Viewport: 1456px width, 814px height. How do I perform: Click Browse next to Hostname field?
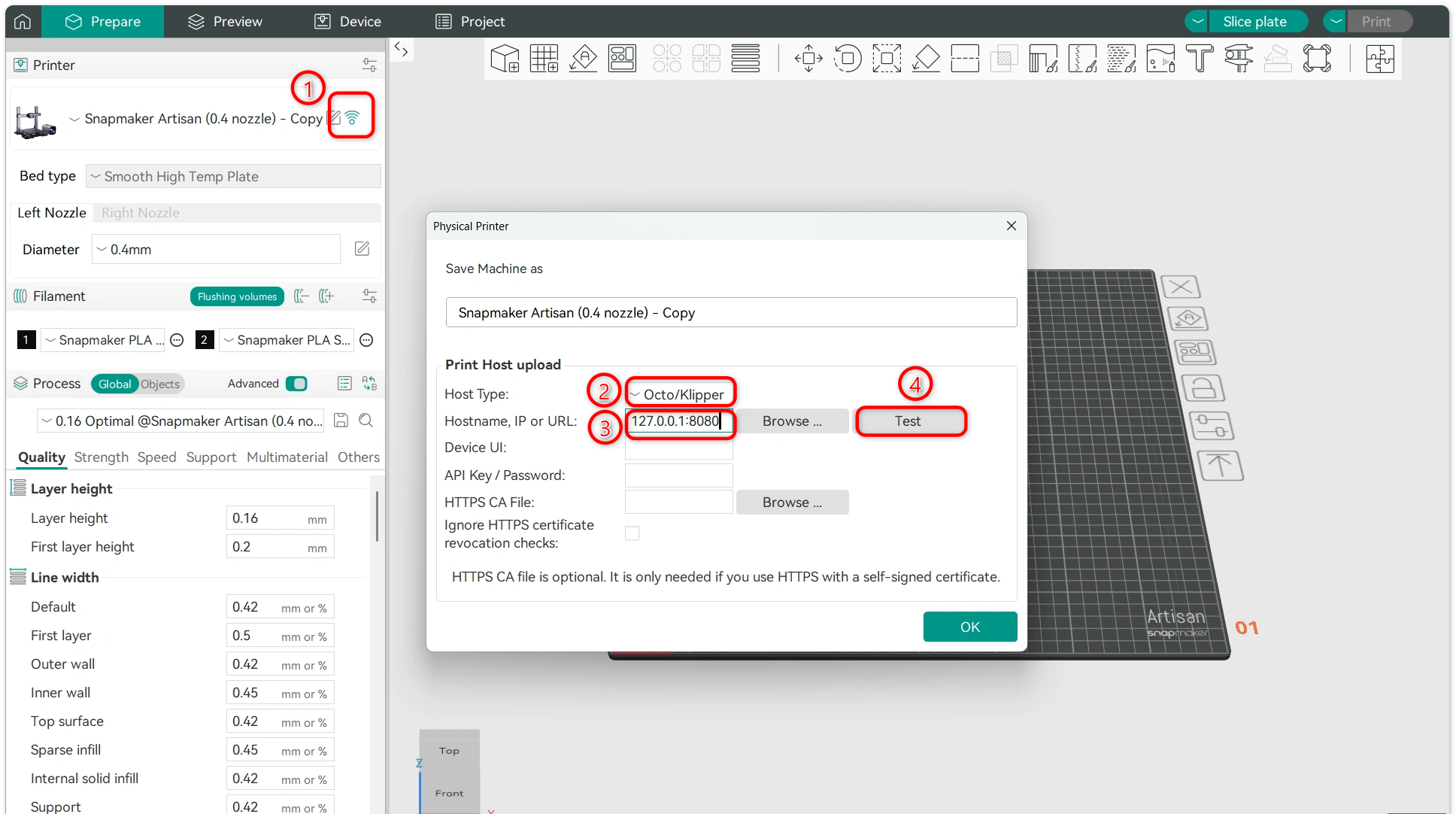pyautogui.click(x=792, y=421)
